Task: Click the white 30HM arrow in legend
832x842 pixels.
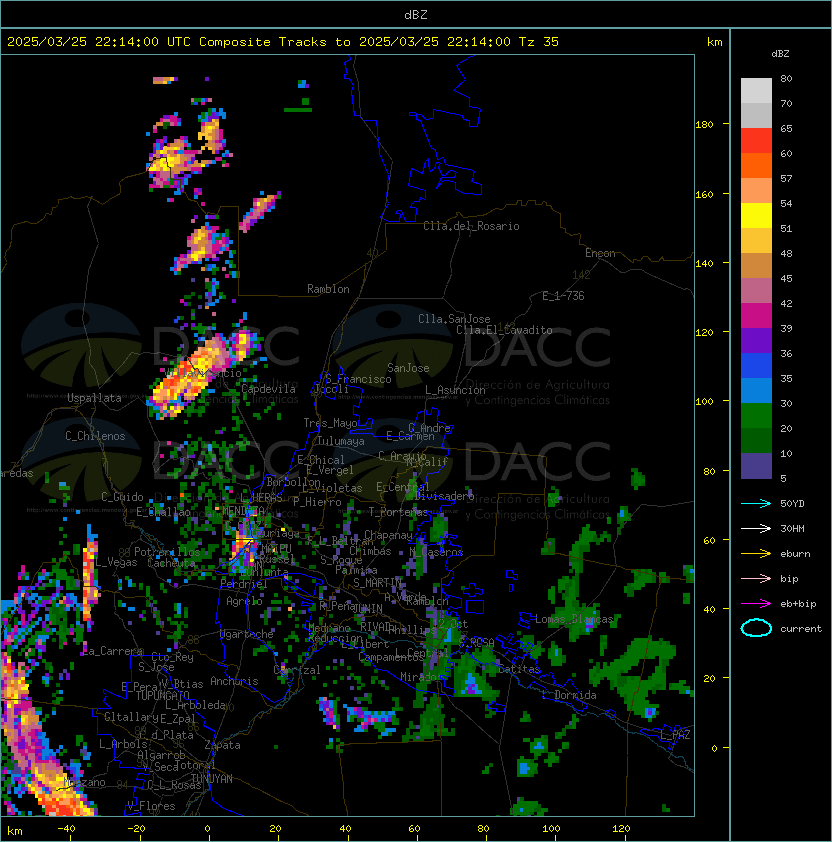Action: [756, 528]
